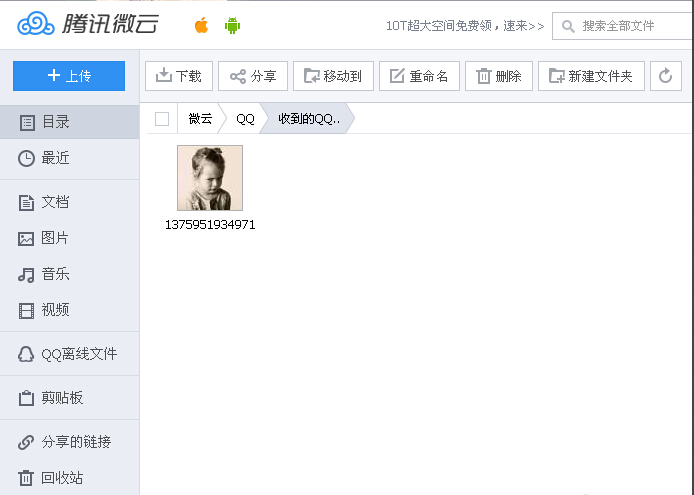Open 文档 documents category
Screen dimensions: 694x495
point(69,202)
